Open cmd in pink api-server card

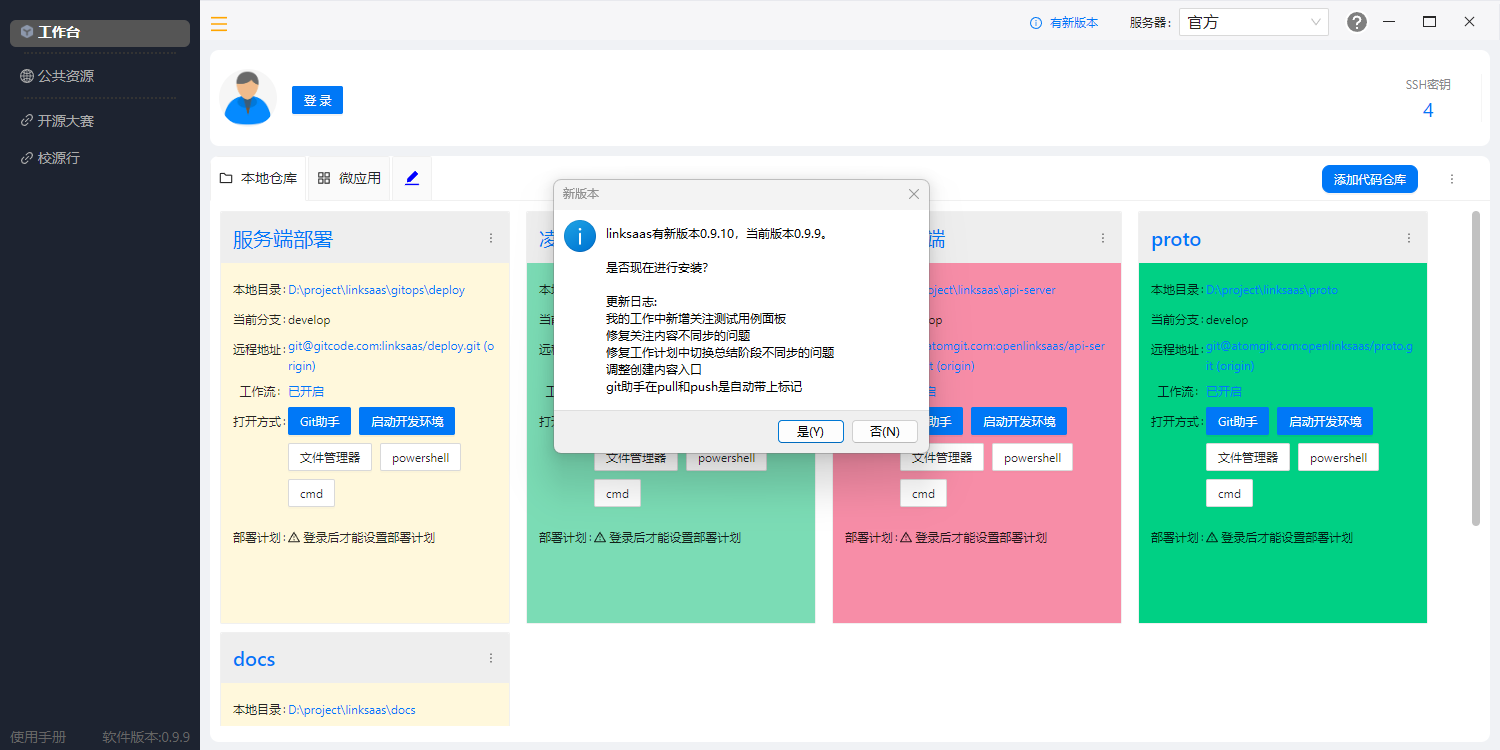[923, 493]
